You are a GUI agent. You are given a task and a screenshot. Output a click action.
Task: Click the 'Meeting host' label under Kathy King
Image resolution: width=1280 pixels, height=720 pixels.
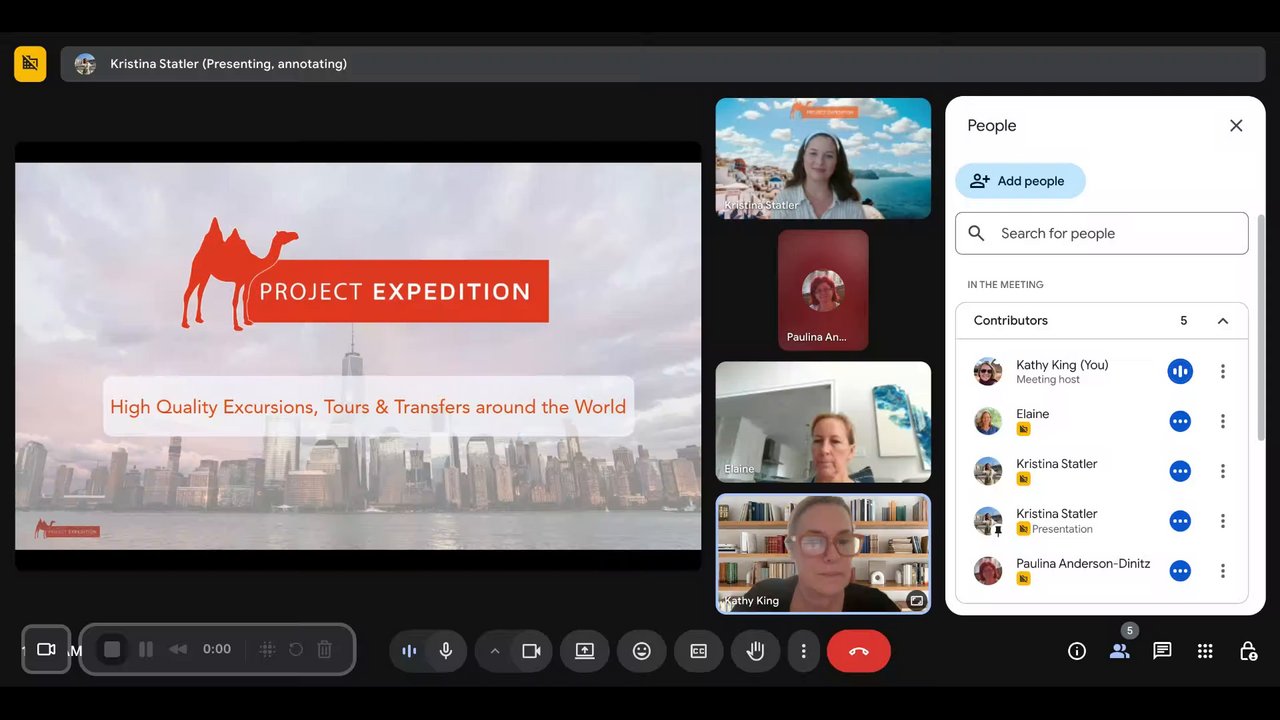click(1048, 380)
